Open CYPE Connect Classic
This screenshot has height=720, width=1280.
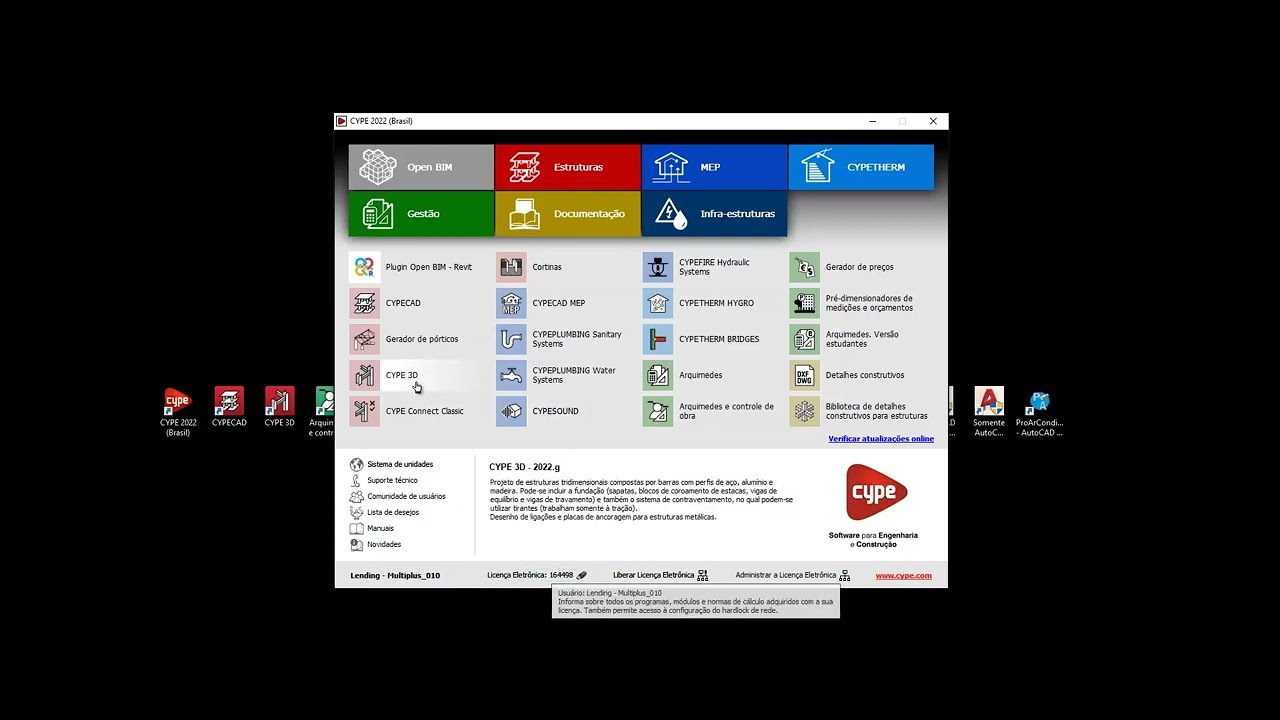tap(407, 411)
